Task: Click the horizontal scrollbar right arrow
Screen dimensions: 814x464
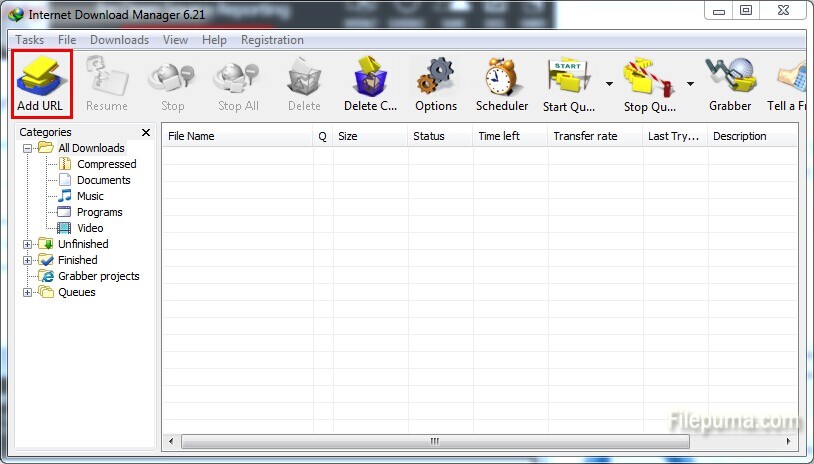Action: pyautogui.click(x=790, y=440)
